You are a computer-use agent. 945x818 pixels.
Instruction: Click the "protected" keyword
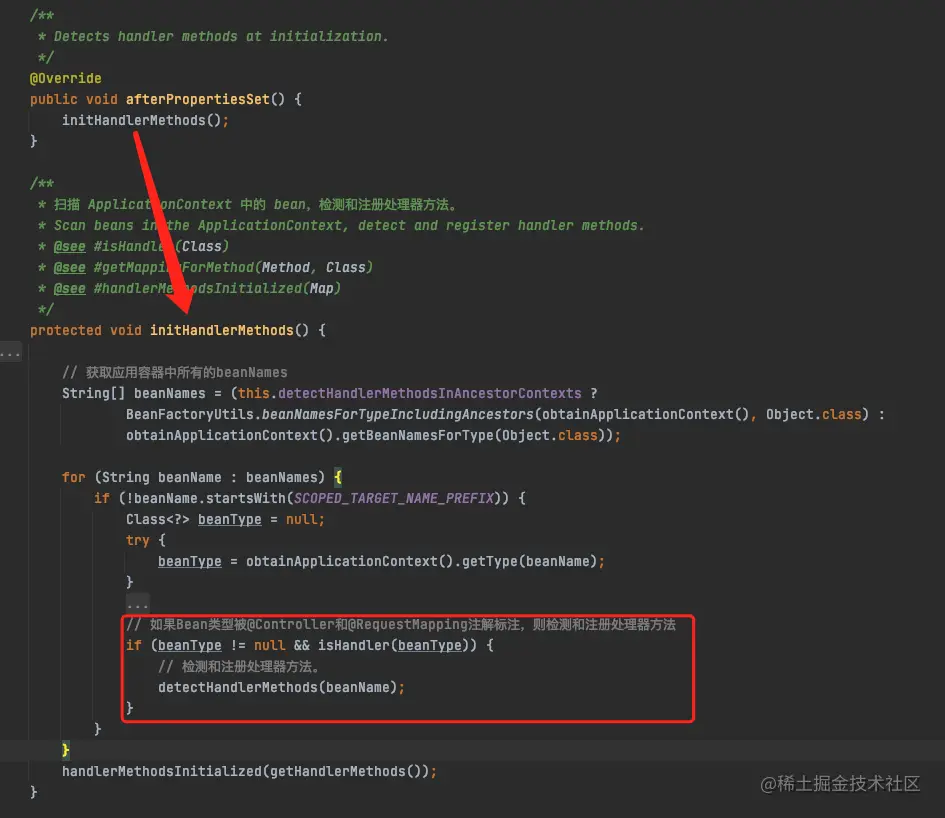point(66,330)
